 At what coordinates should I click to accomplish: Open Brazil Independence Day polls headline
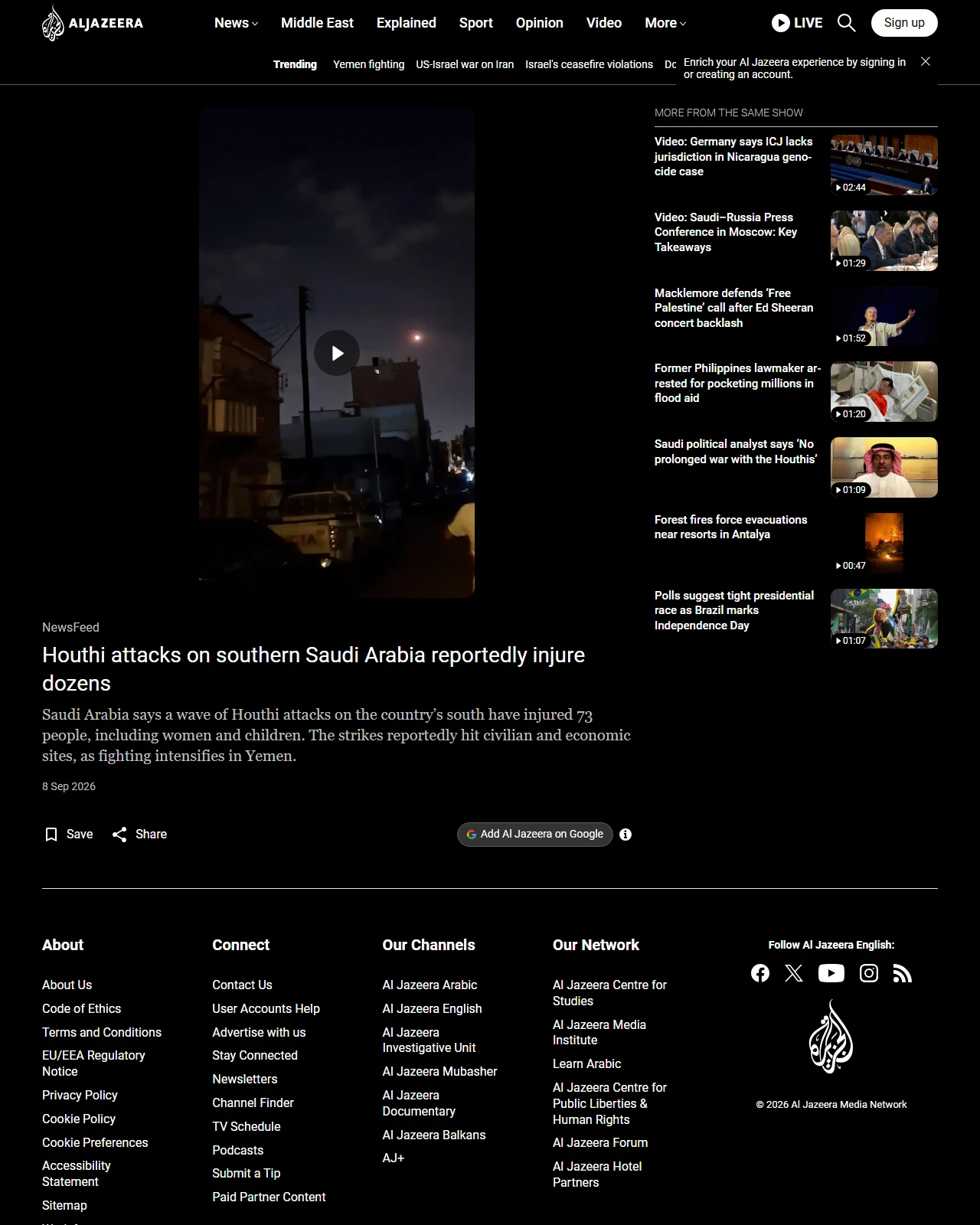734,610
